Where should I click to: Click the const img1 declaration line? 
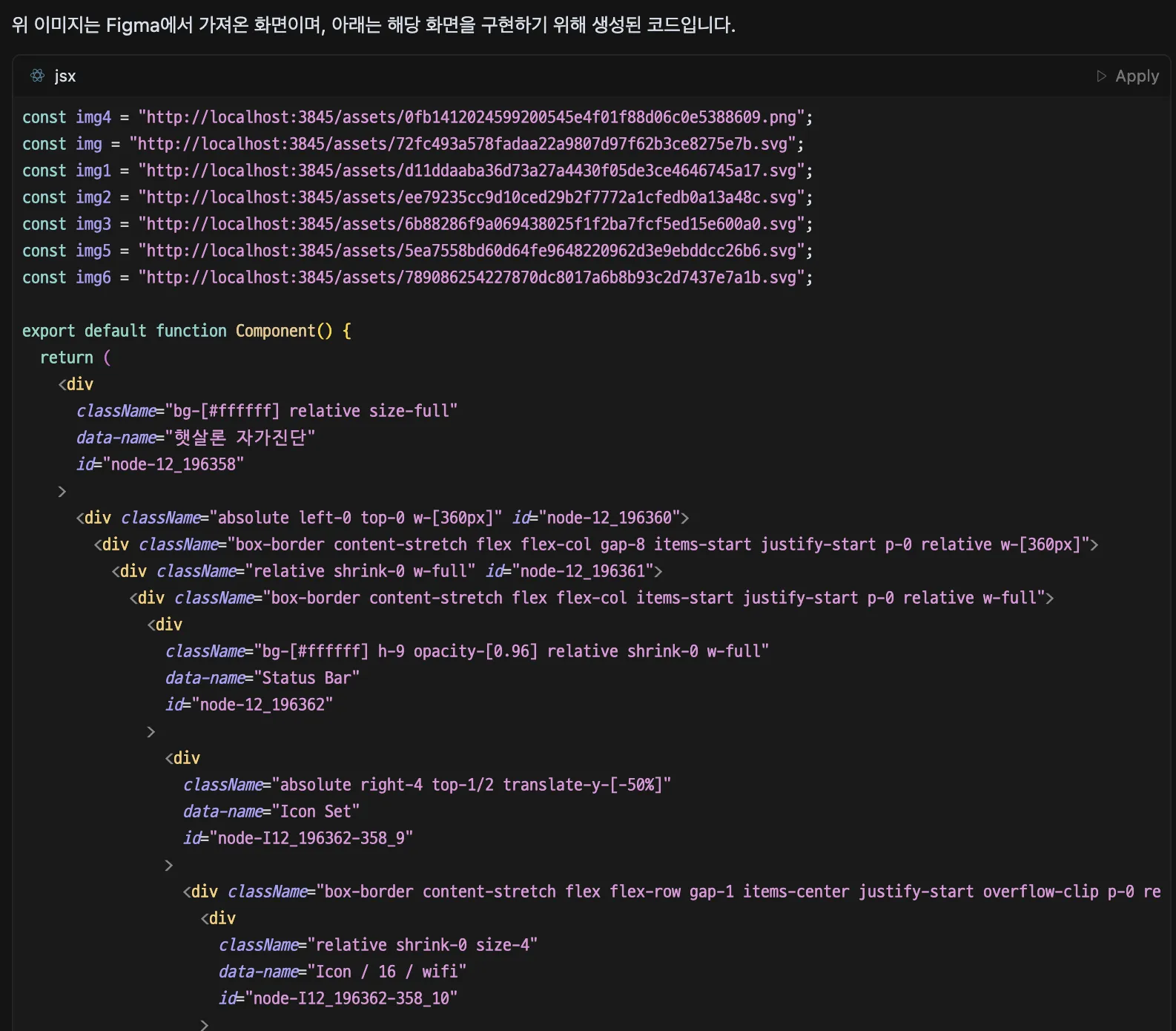click(x=417, y=171)
